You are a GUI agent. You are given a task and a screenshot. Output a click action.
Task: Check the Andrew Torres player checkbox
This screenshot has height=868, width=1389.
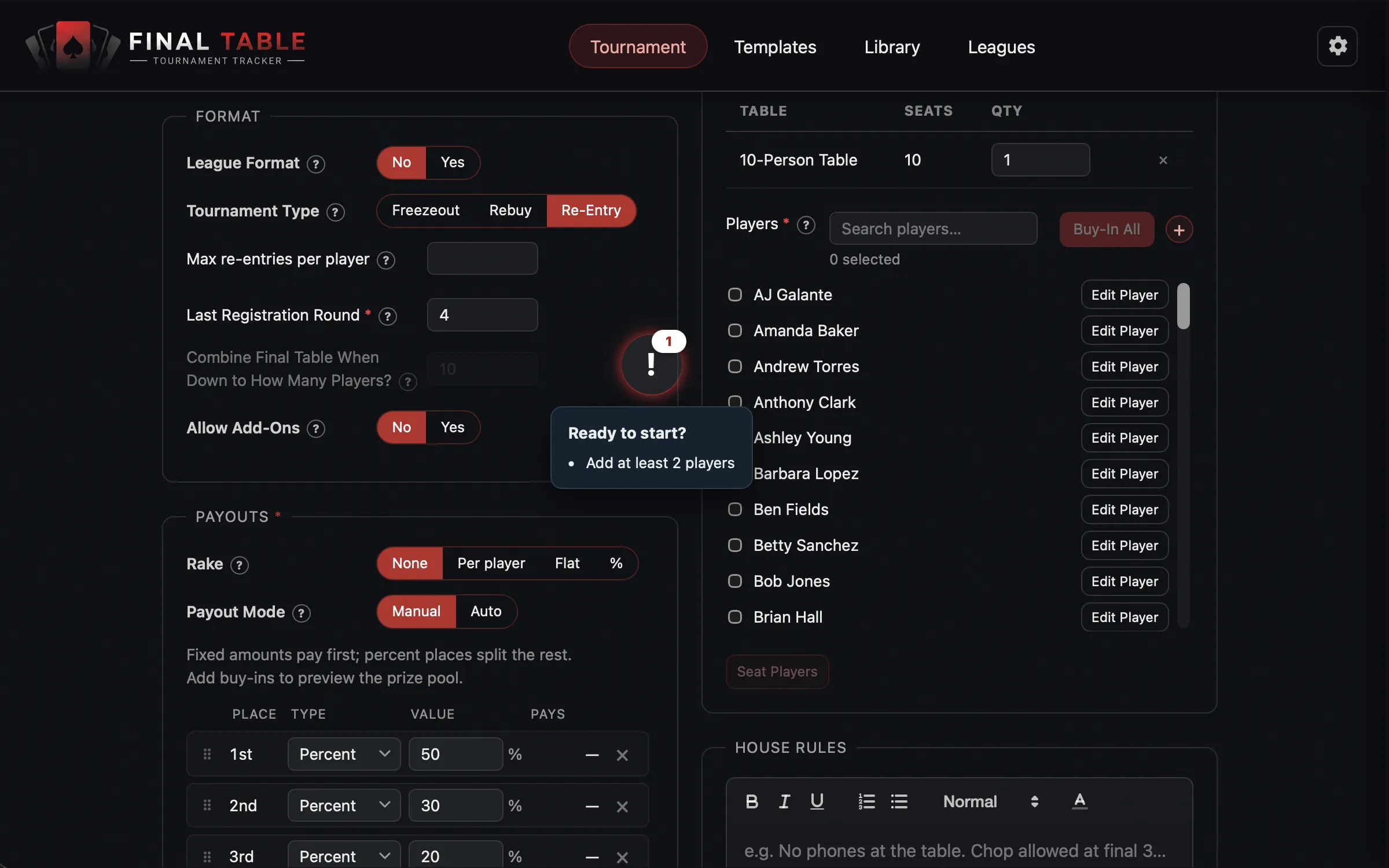pos(734,367)
